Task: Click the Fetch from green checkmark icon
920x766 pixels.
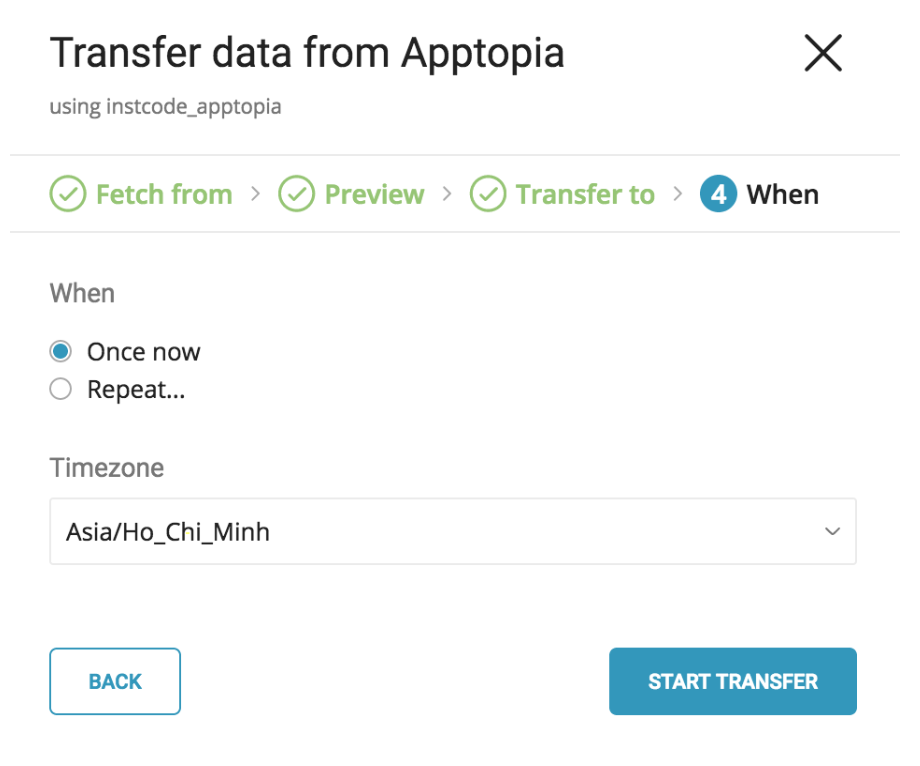Action: point(67,194)
